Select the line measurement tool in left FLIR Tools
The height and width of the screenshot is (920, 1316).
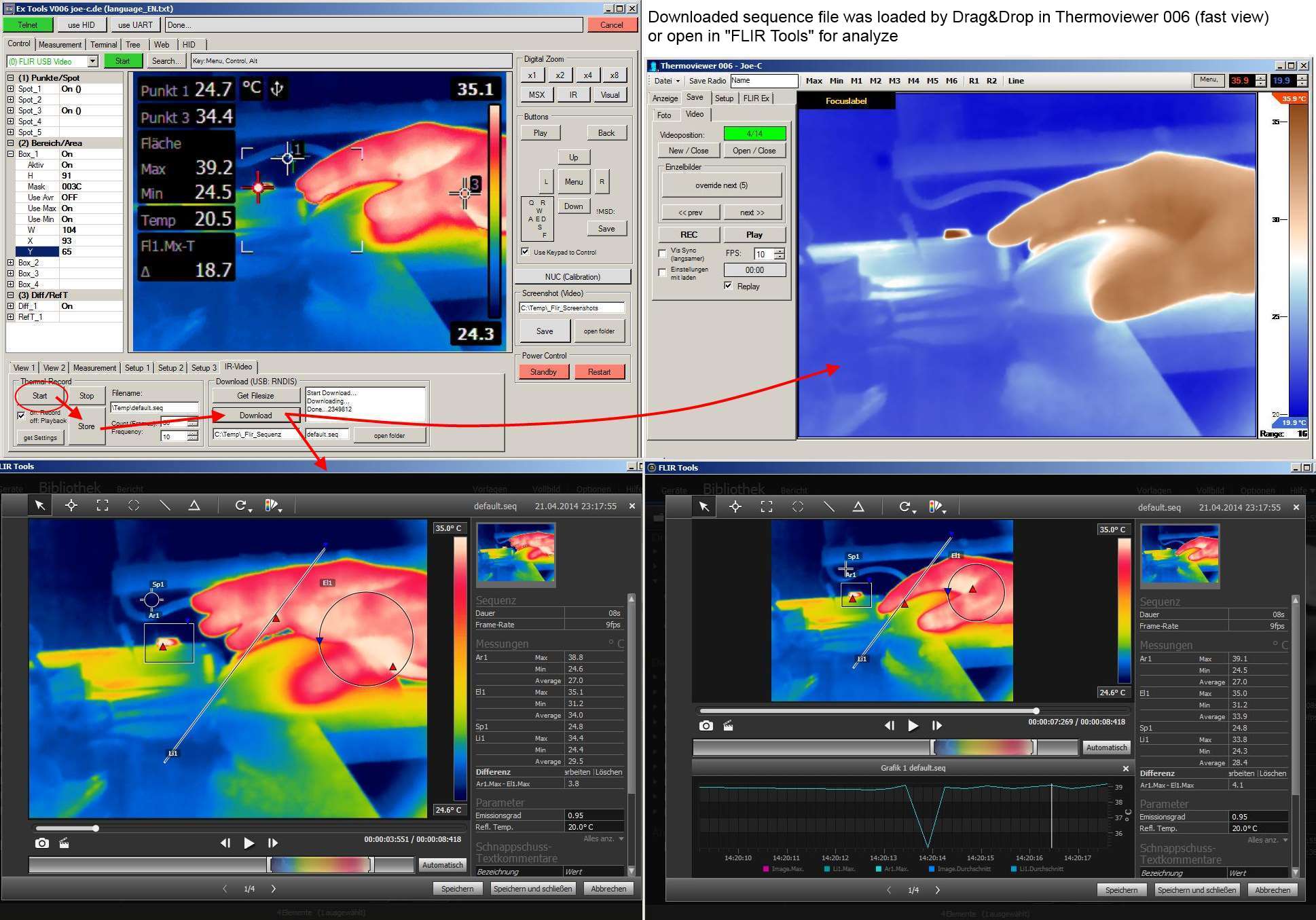pos(164,505)
